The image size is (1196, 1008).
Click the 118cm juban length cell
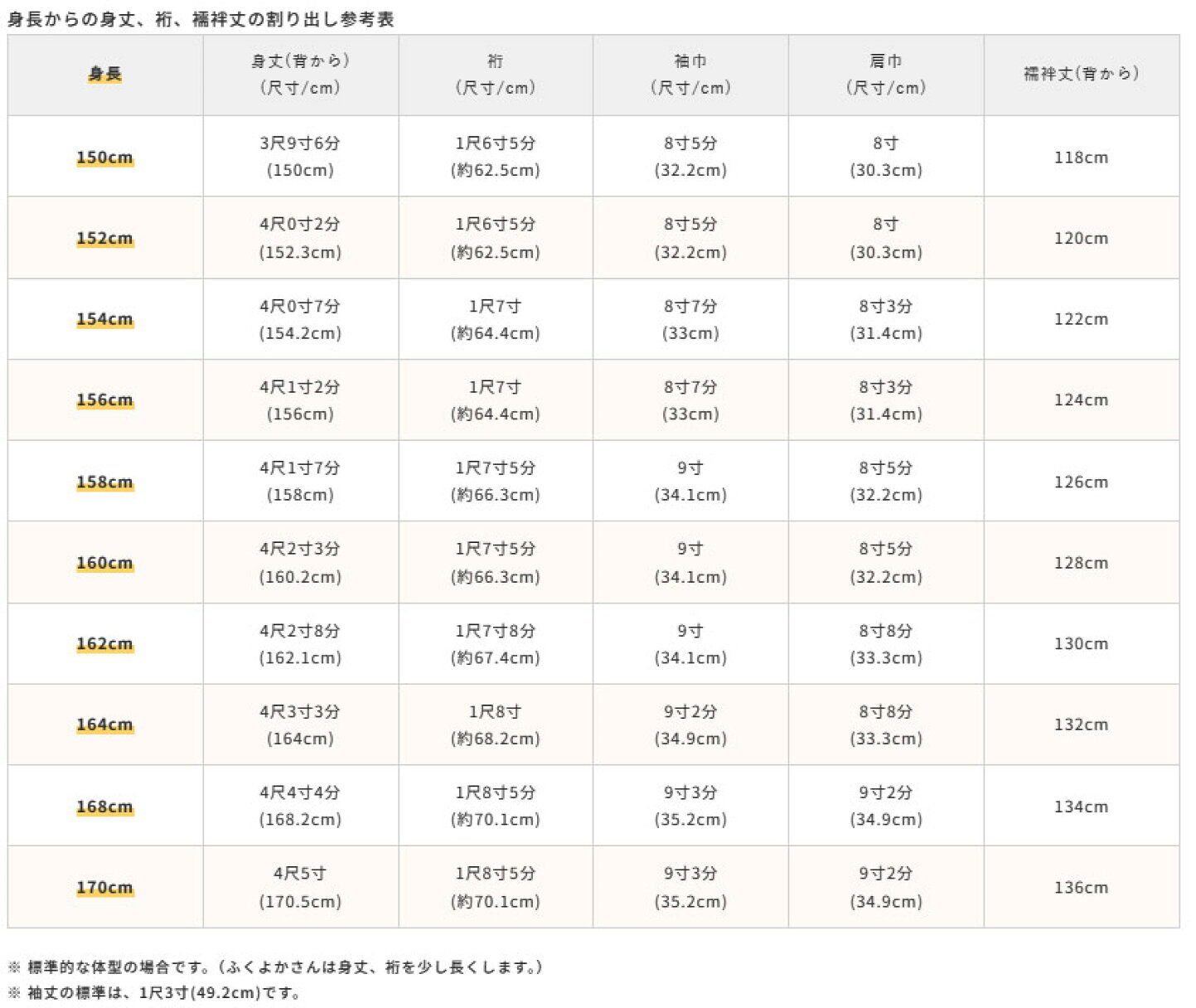[1082, 157]
